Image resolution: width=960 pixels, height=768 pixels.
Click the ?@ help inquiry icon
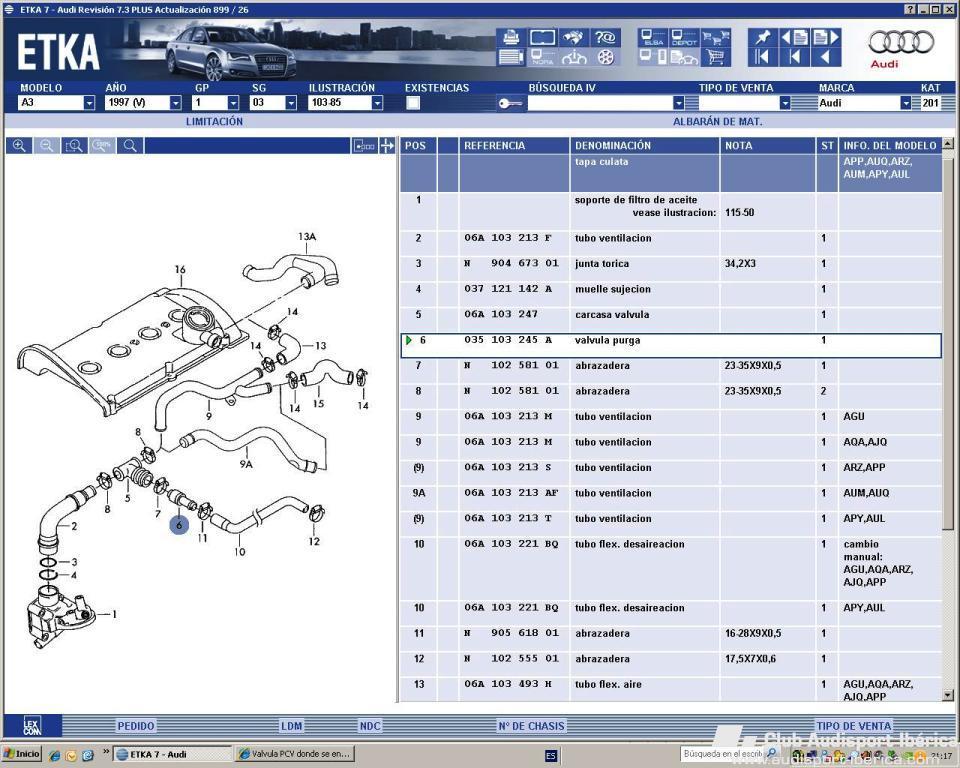click(x=605, y=37)
